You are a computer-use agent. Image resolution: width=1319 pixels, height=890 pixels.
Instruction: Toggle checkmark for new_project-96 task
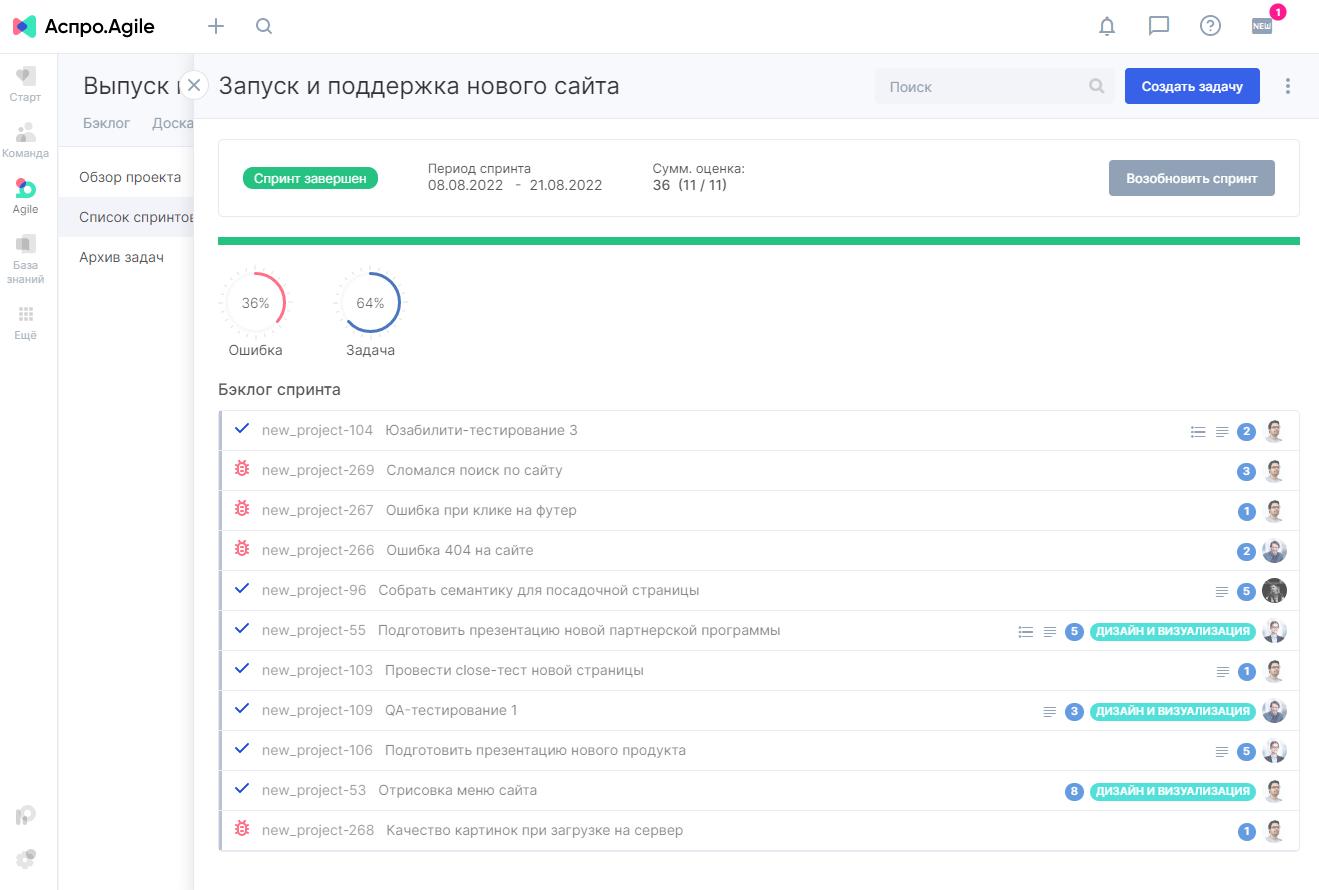coord(241,589)
